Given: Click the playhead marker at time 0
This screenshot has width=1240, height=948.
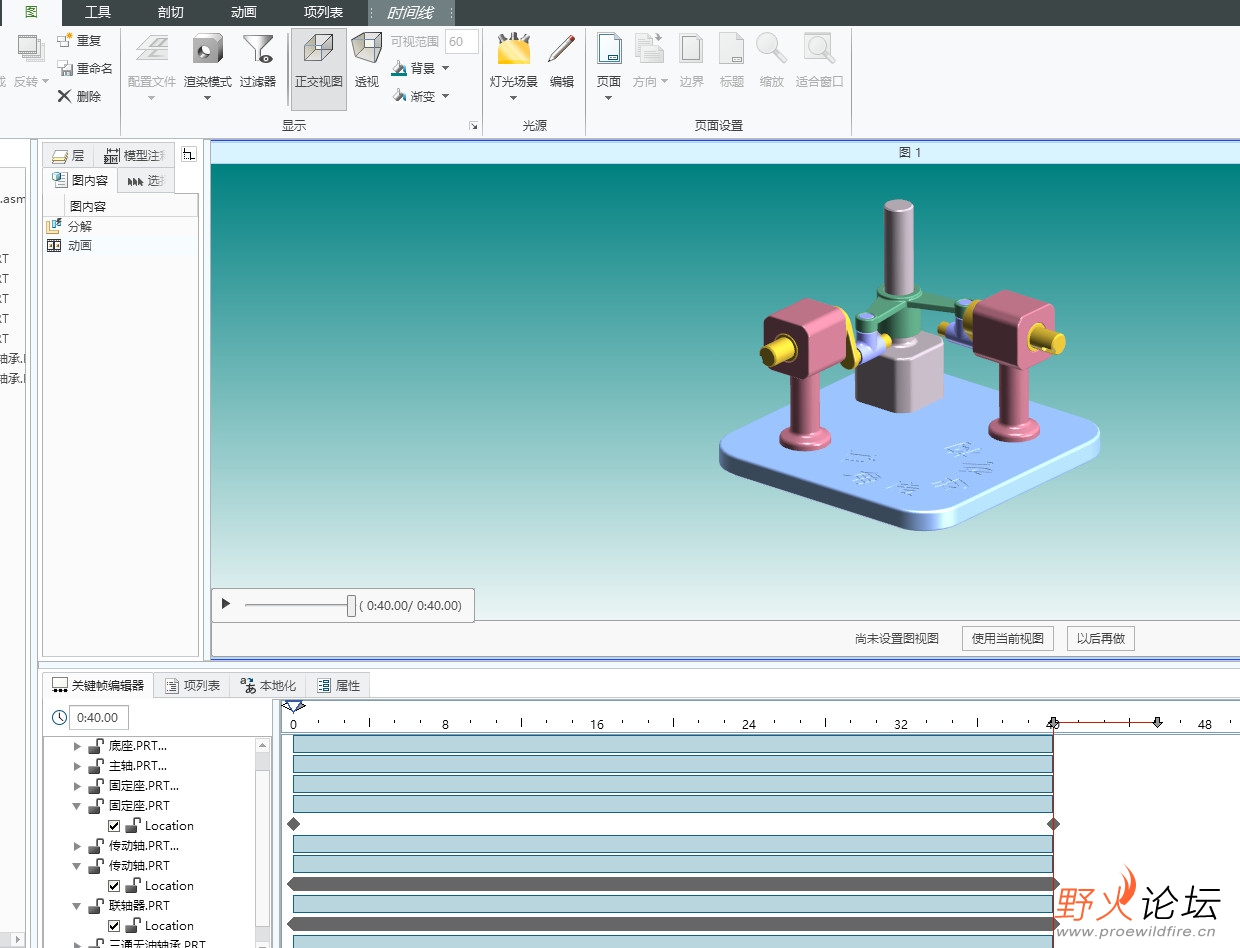Looking at the screenshot, I should tap(293, 707).
